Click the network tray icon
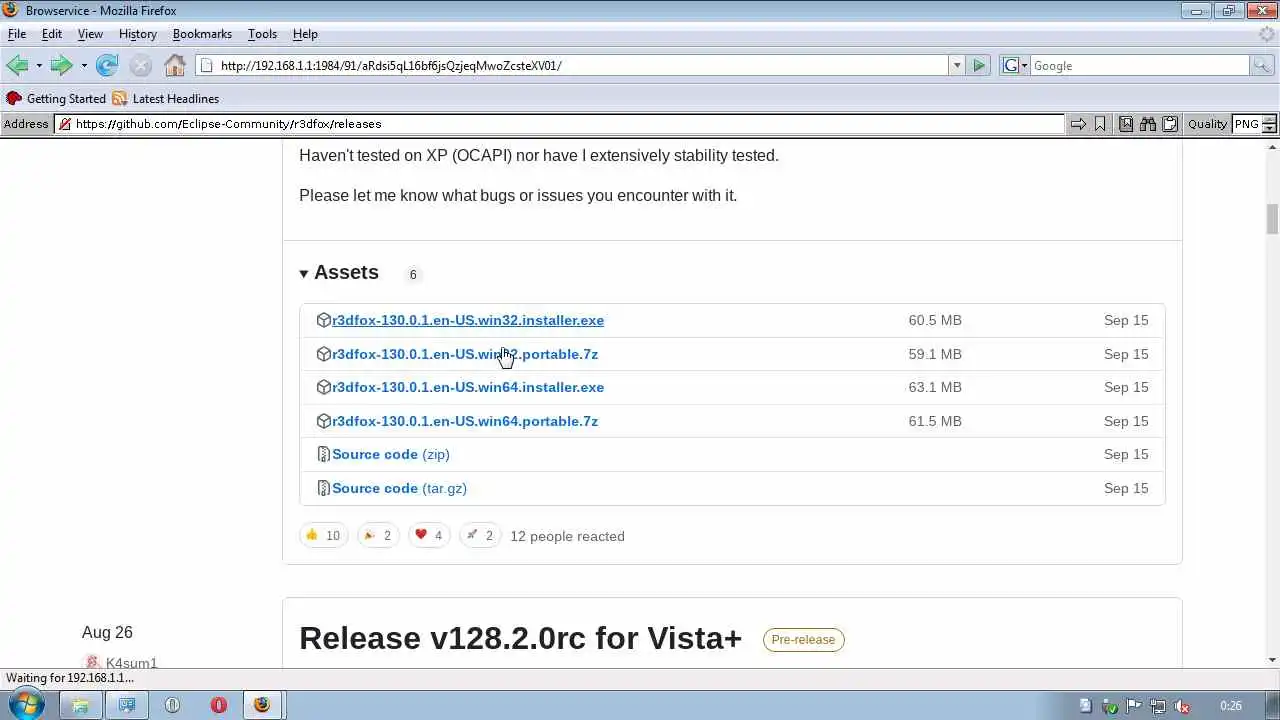 1159,706
